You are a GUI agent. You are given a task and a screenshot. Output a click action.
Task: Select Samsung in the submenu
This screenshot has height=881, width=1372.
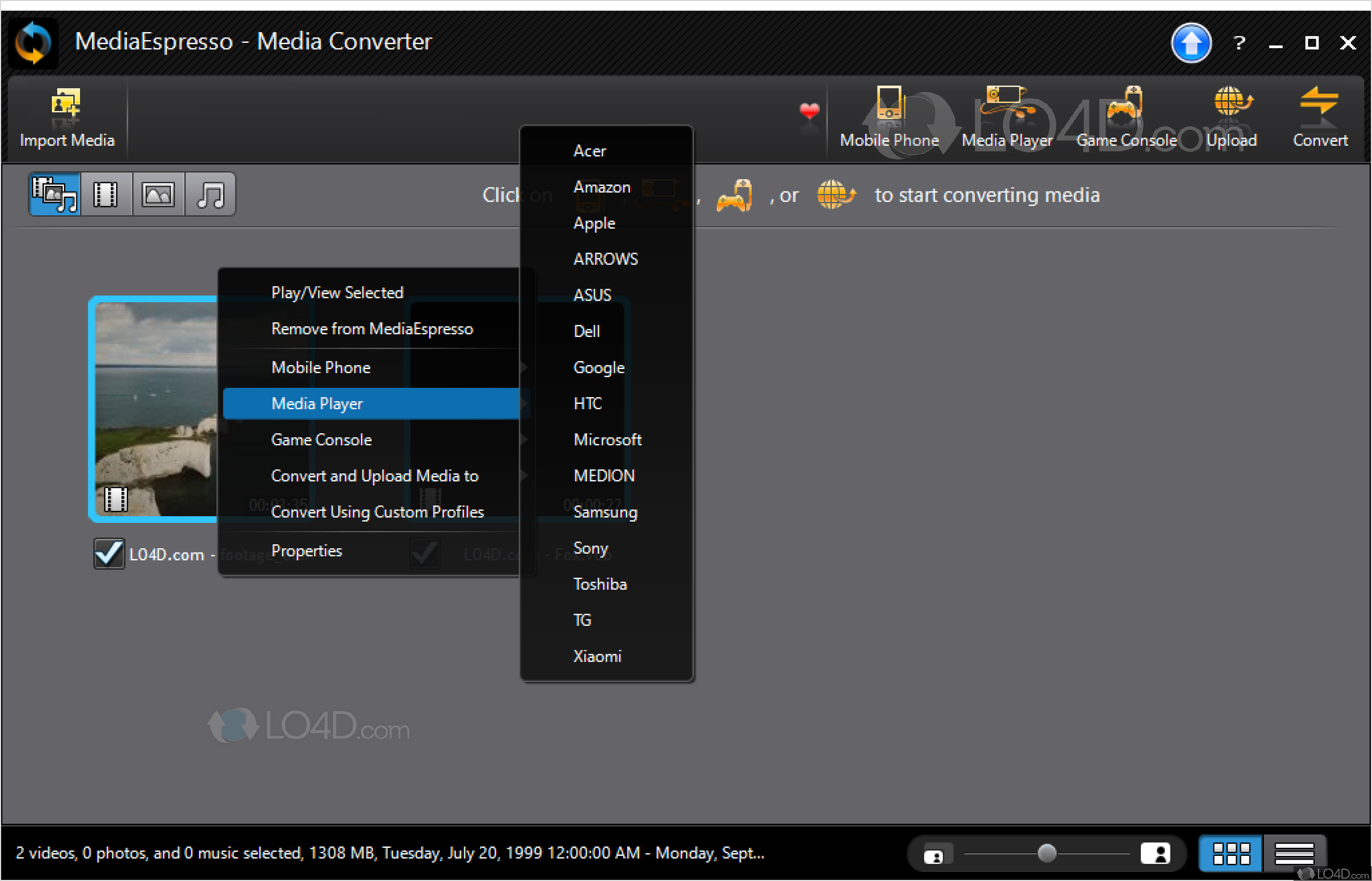pyautogui.click(x=605, y=512)
